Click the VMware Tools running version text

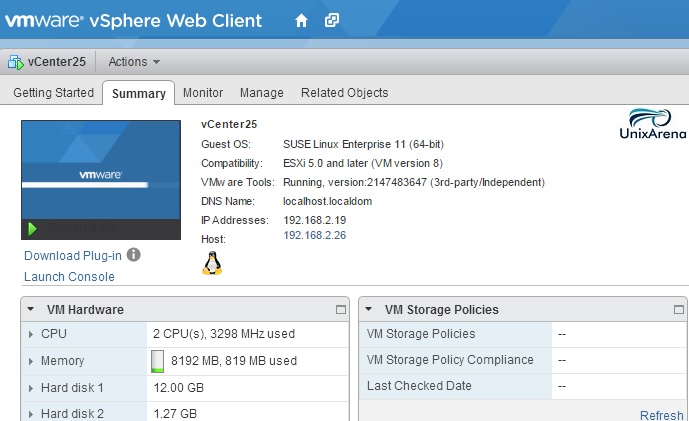pos(414,182)
